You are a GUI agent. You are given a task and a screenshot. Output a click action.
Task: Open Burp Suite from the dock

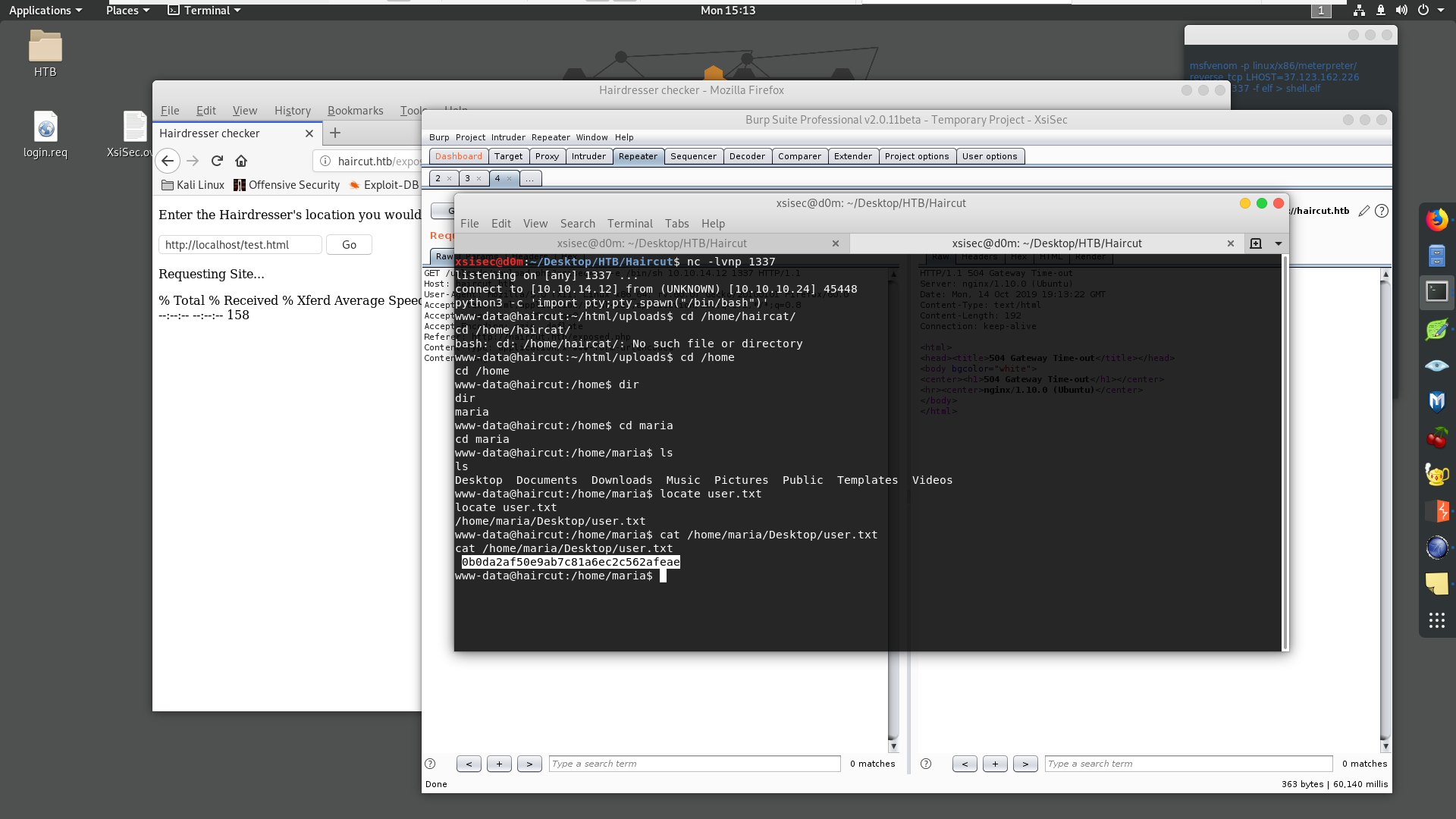coord(1436,511)
